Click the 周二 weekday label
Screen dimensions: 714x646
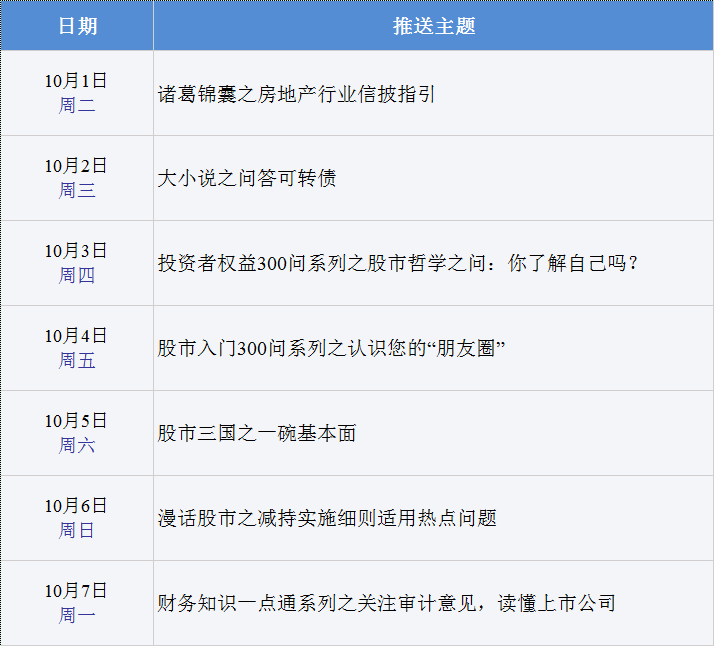(x=76, y=105)
